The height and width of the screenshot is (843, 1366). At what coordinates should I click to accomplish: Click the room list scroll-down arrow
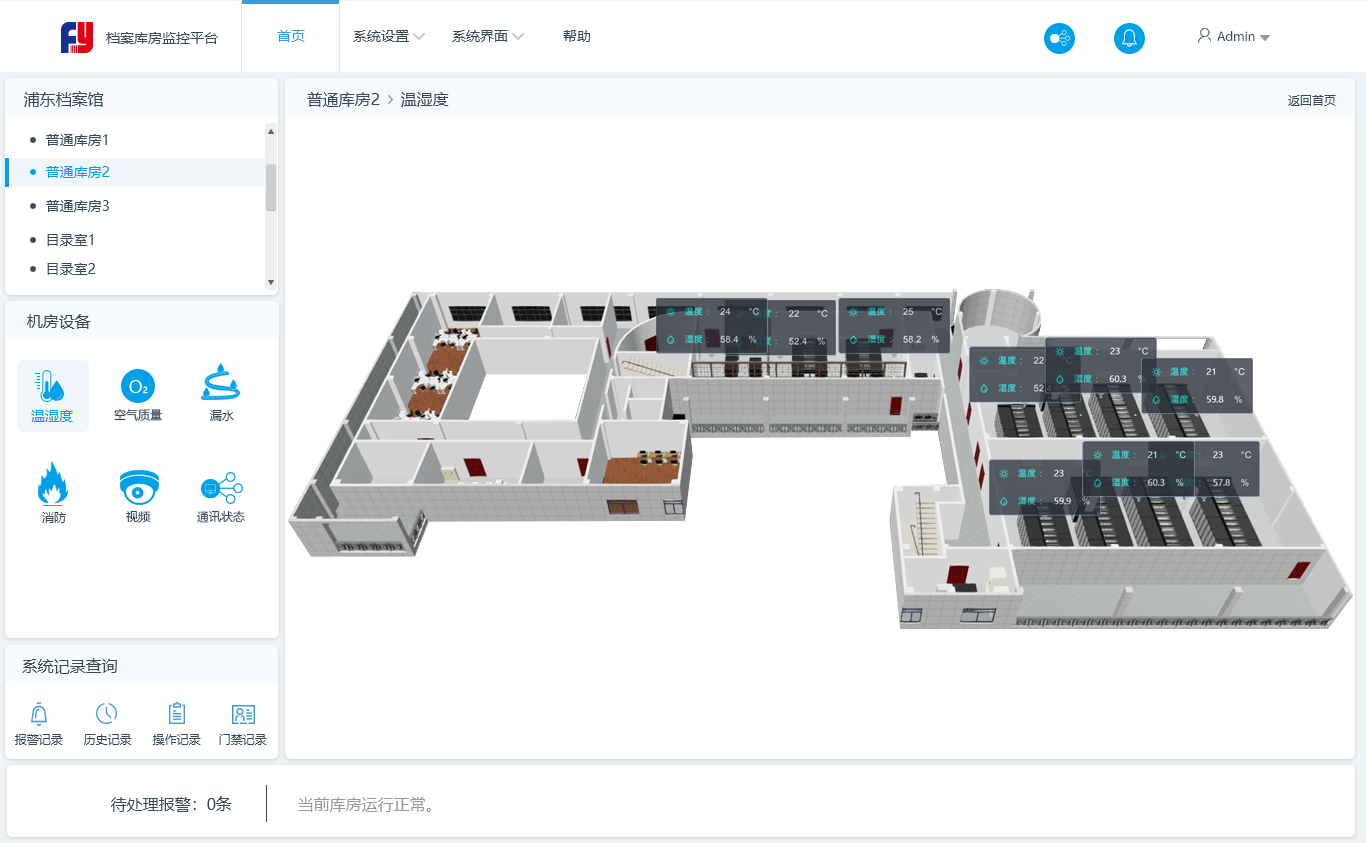tap(270, 283)
